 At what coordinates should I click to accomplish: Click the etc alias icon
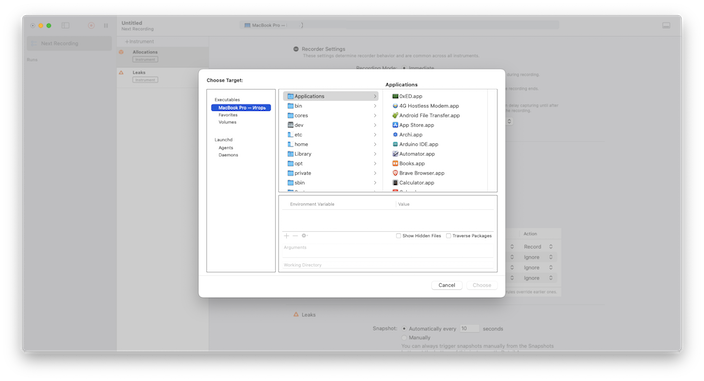pyautogui.click(x=290, y=135)
